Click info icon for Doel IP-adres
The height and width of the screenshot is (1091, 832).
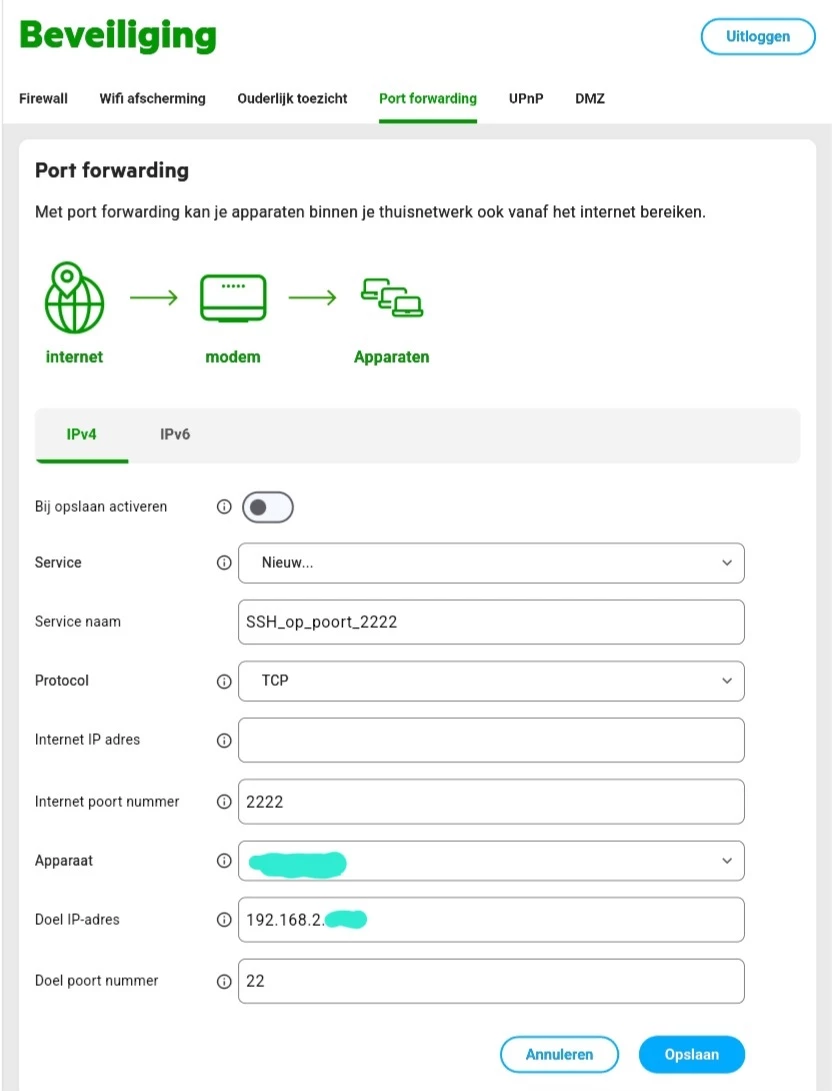(224, 920)
